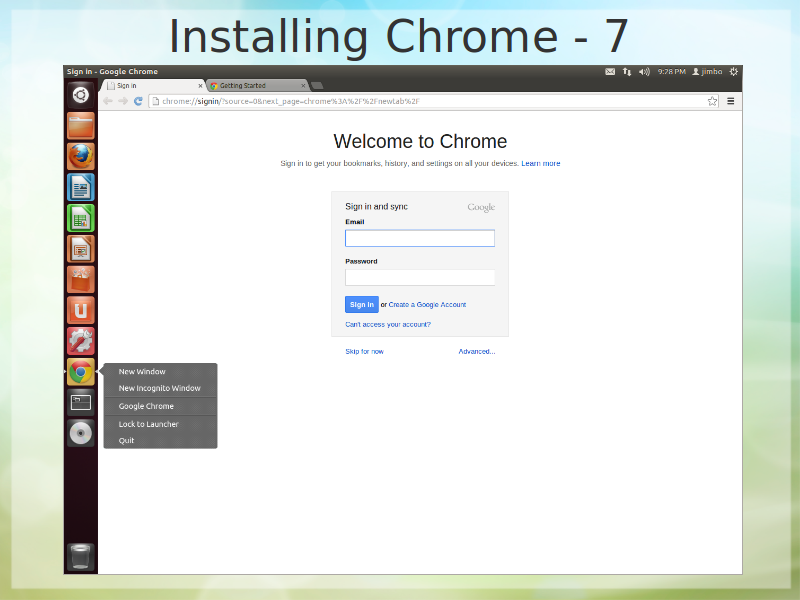Open the system power gear menu
The image size is (800, 600).
tap(734, 71)
